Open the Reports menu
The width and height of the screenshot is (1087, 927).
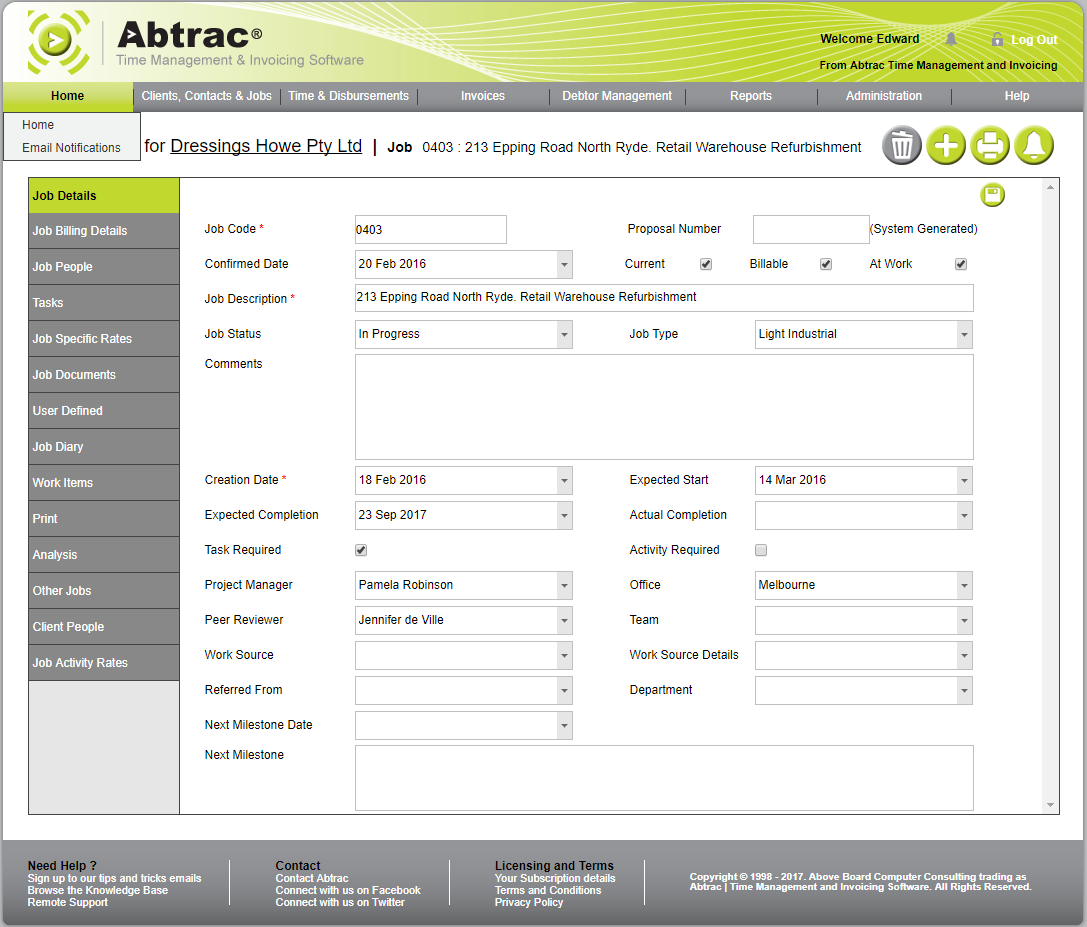click(x=751, y=96)
